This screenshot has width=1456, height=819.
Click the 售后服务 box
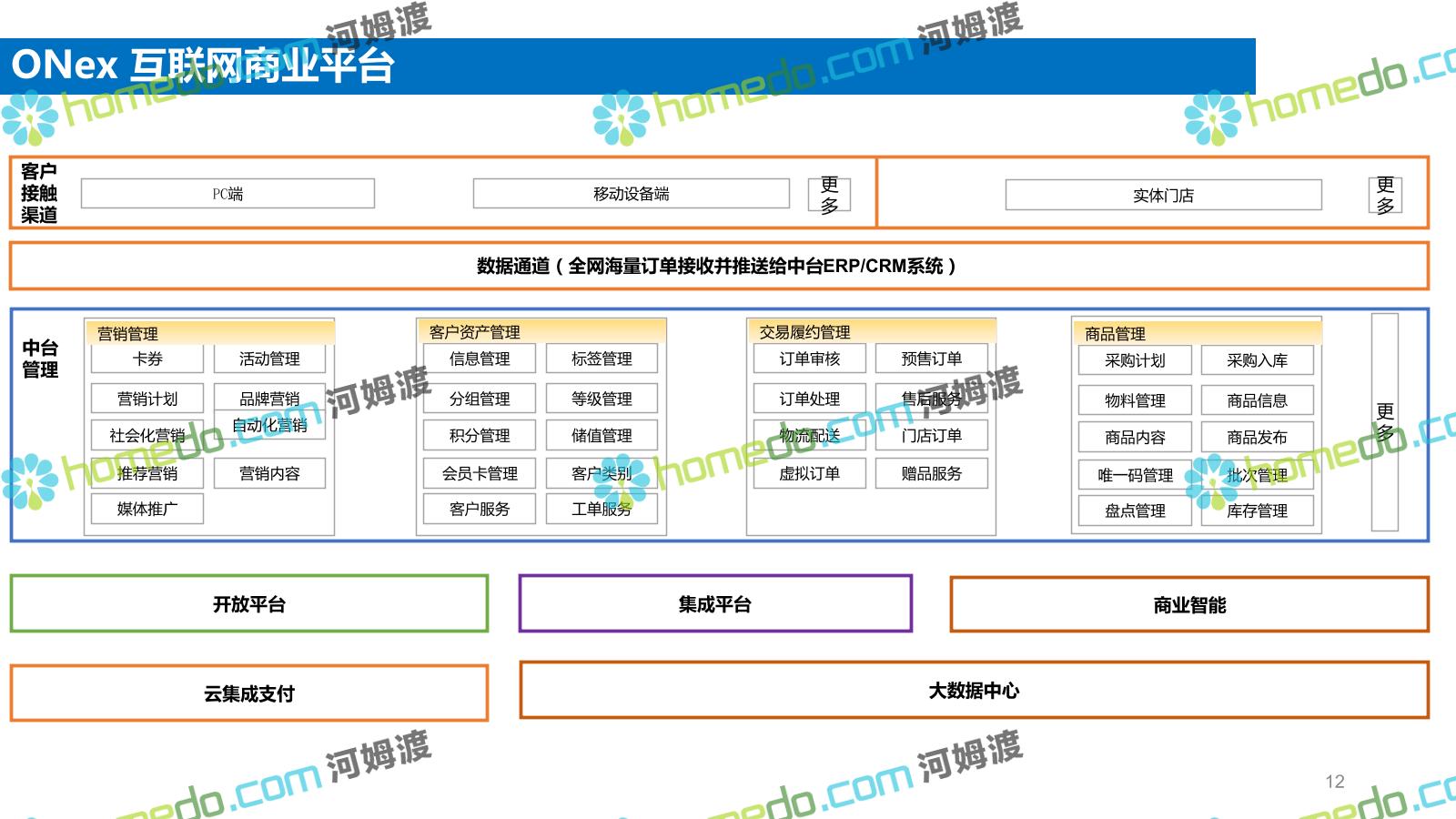(x=932, y=399)
